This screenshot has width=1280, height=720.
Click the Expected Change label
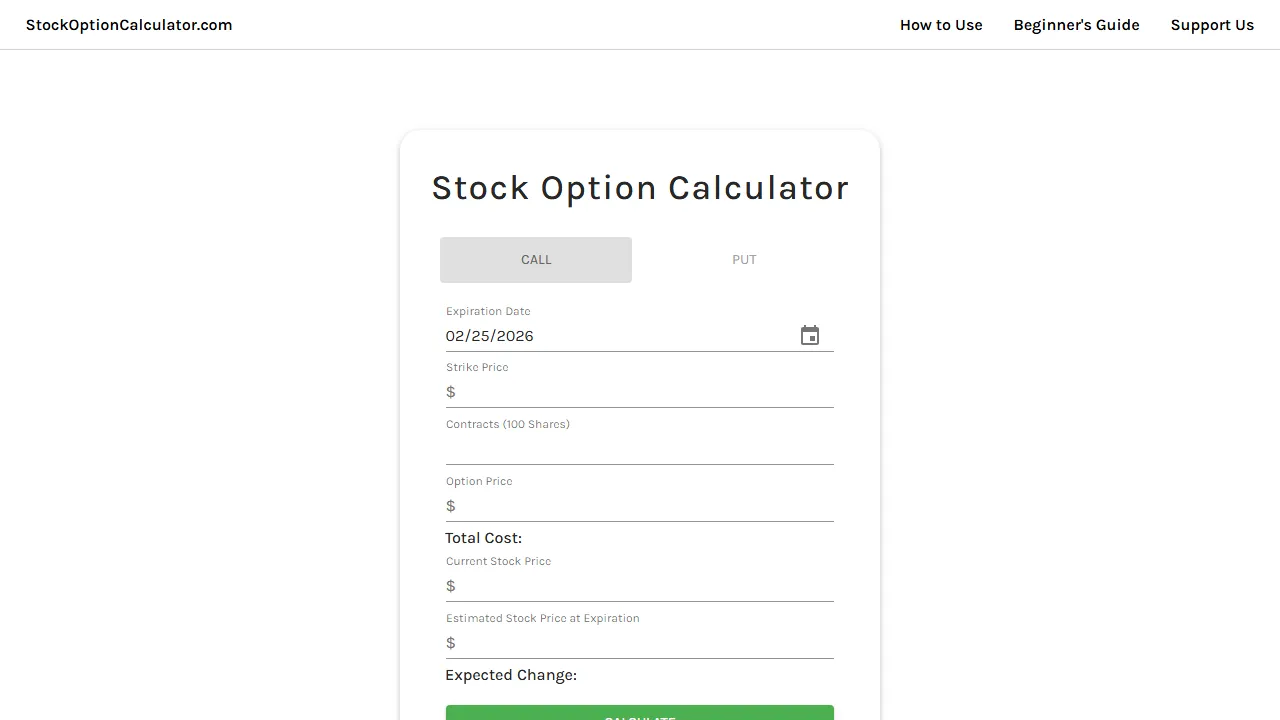pyautogui.click(x=511, y=675)
